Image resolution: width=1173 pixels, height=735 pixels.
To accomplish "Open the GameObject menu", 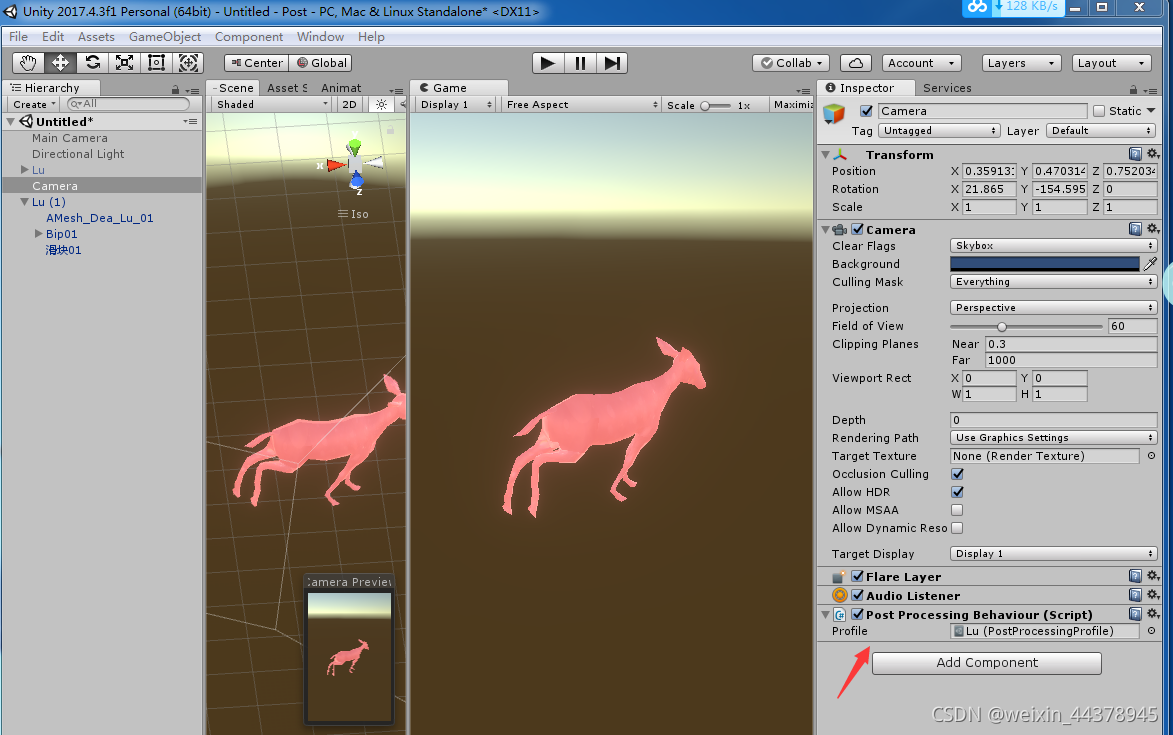I will 165,37.
